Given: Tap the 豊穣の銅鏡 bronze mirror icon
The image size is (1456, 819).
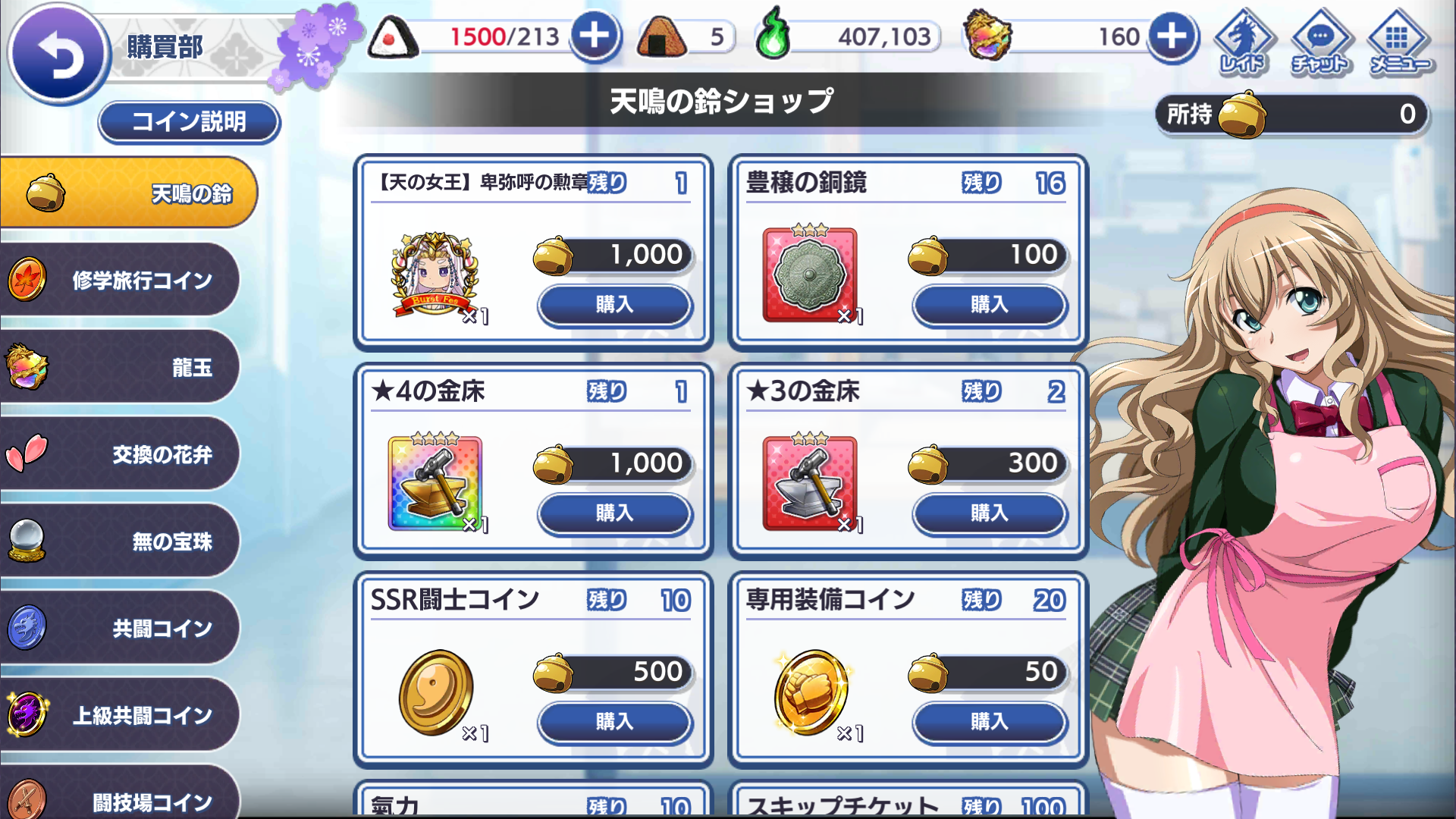Looking at the screenshot, I should click(810, 274).
